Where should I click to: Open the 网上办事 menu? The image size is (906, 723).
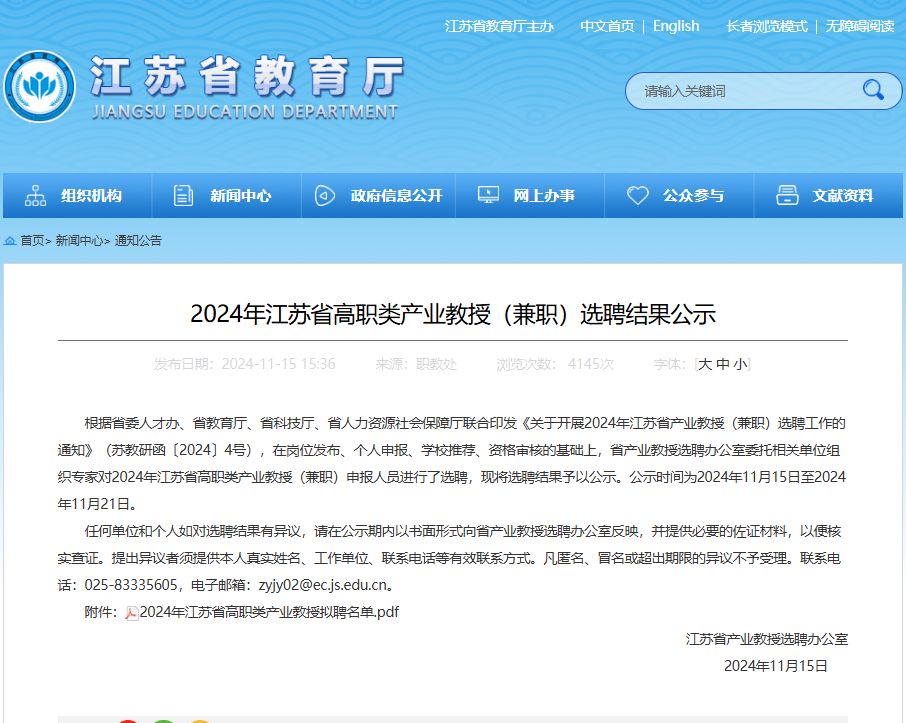(x=530, y=195)
